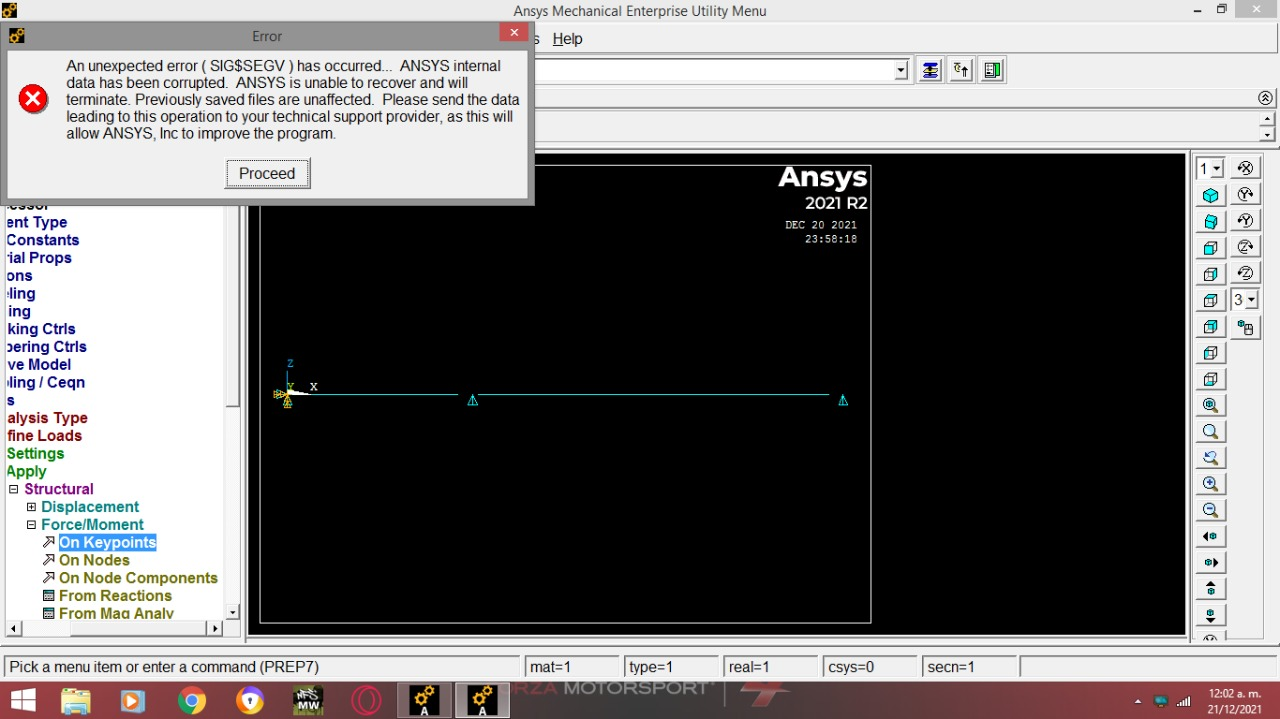Collapse the Structural tree branch
Image resolution: width=1280 pixels, height=719 pixels.
(x=14, y=489)
